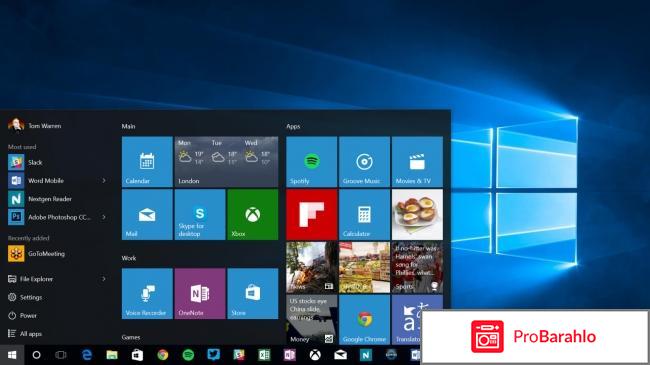Click the Main group heading
Viewport: 650px width, 365px height.
tap(129, 126)
